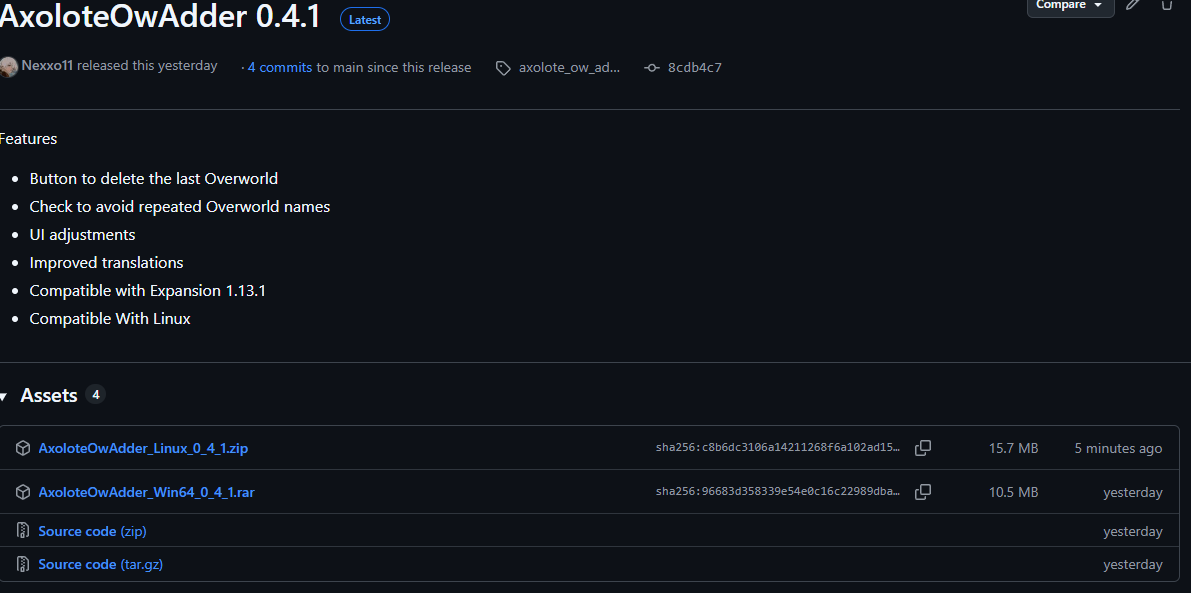1191x593 pixels.
Task: Open the Compare dropdown
Action: coord(1069,6)
